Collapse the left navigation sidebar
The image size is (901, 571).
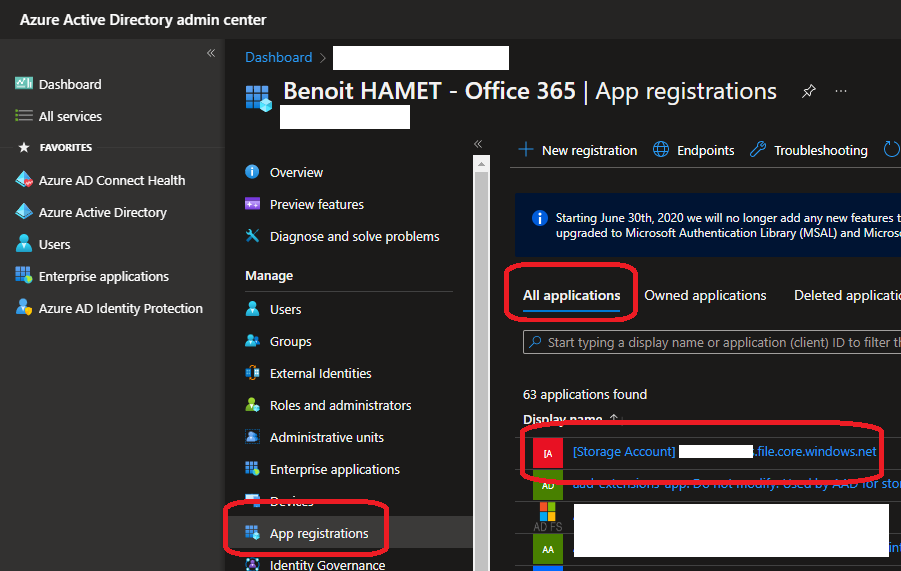211,53
